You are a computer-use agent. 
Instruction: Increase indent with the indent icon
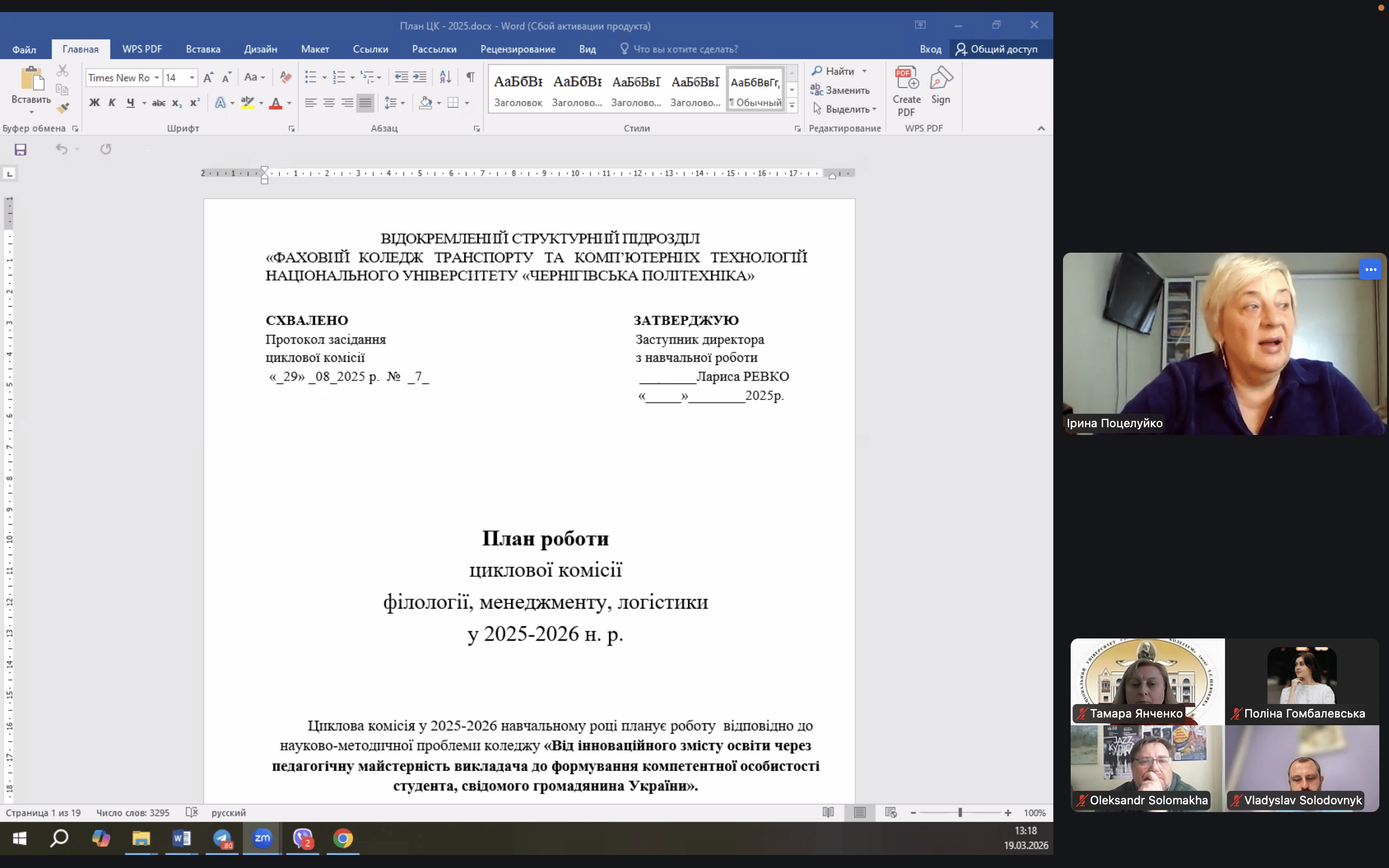(420, 77)
